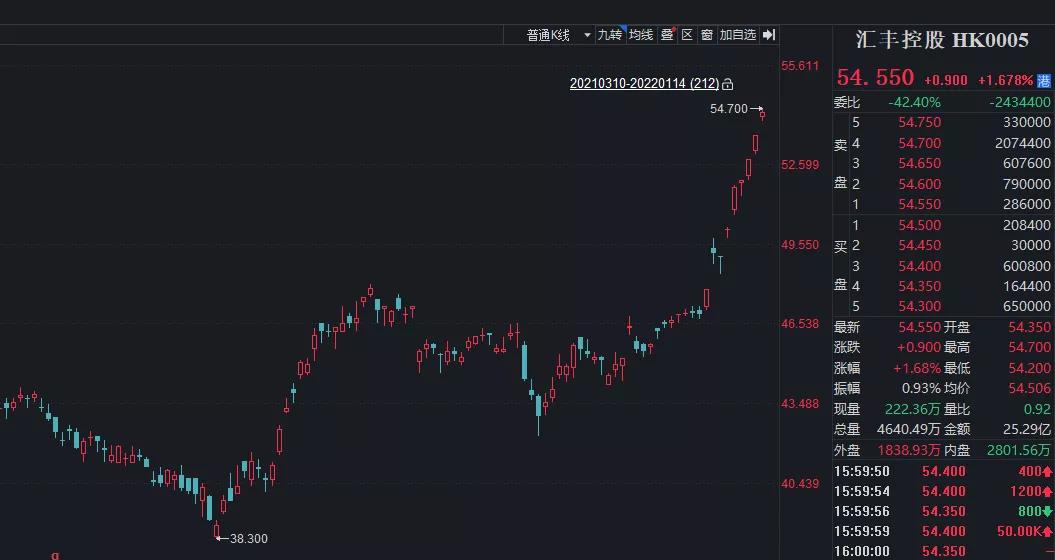The width and height of the screenshot is (1055, 560).
Task: Click the 15:59:59 trade tick row
Action: 943,532
